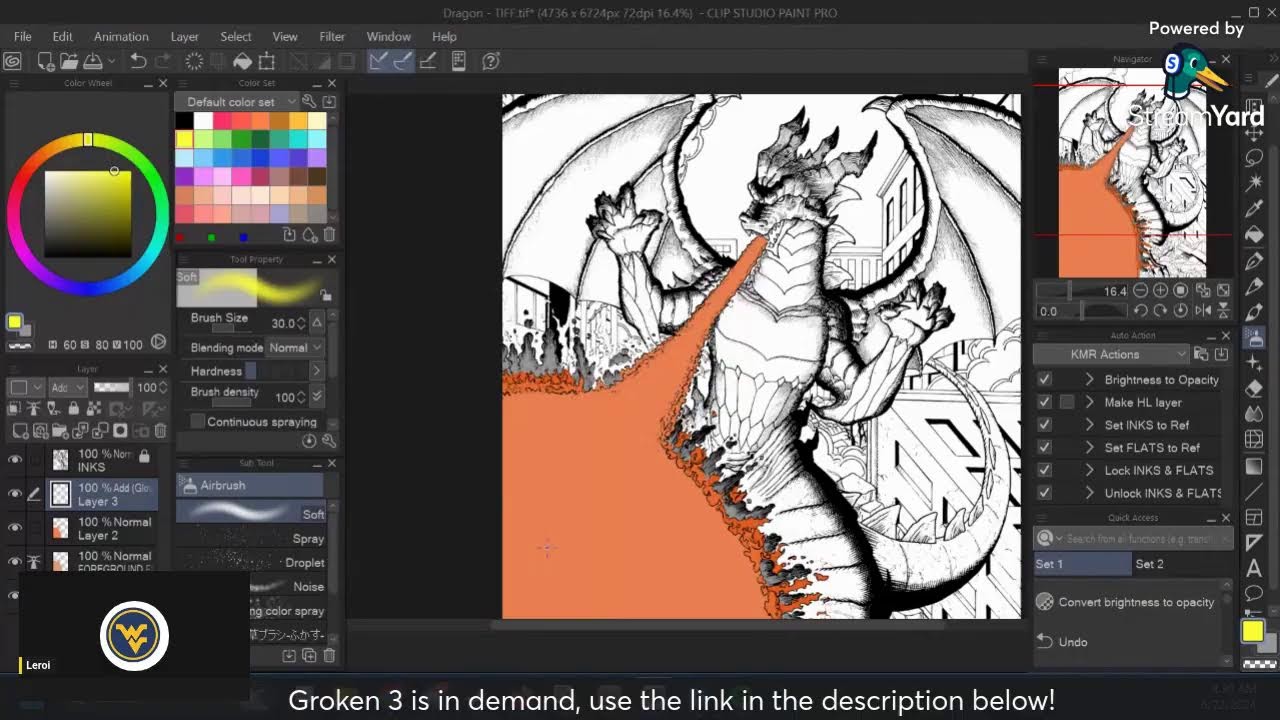Select the Text tool
Image resolution: width=1280 pixels, height=720 pixels.
(x=1253, y=569)
